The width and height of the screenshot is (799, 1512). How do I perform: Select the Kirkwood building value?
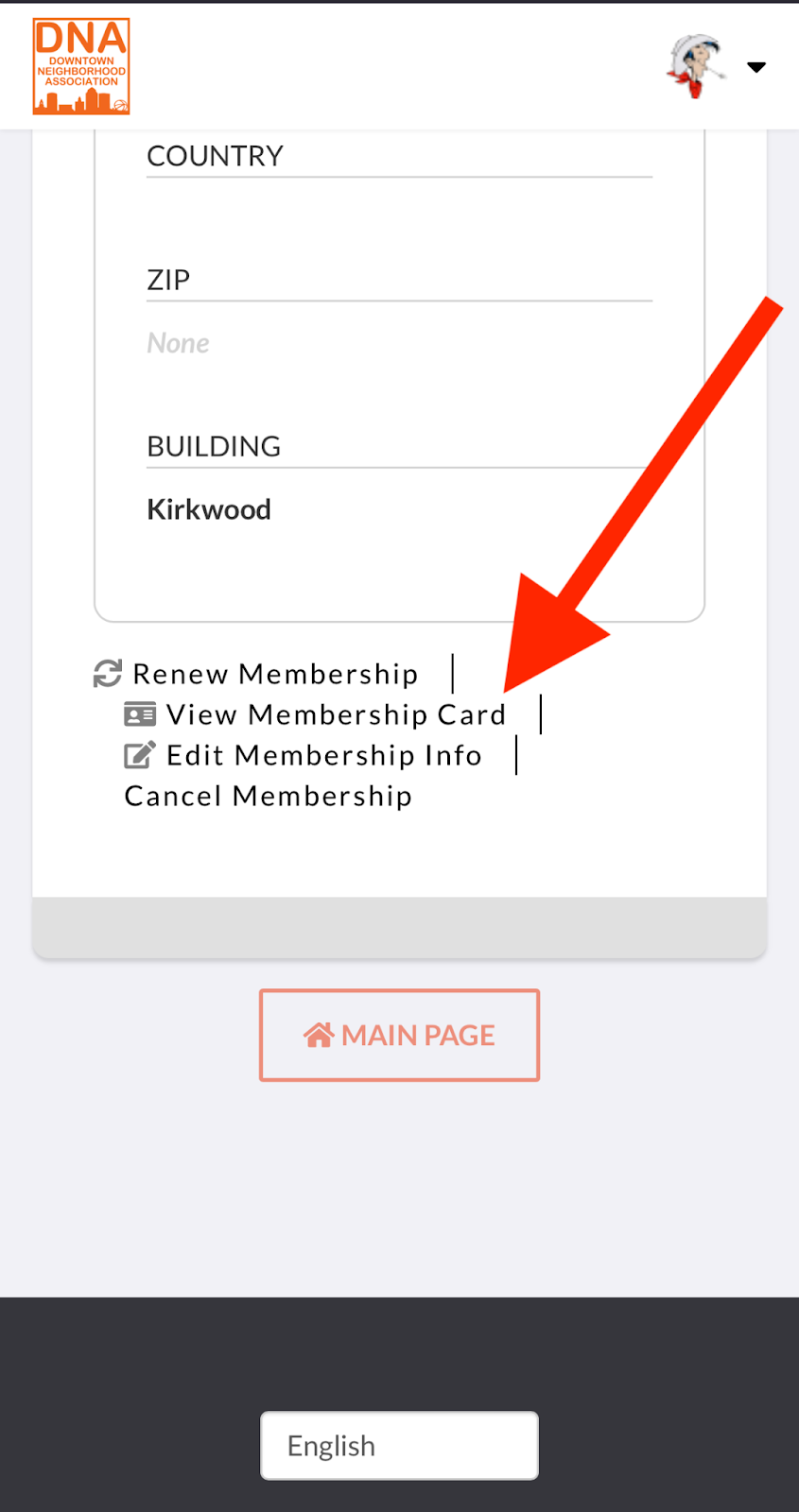209,509
